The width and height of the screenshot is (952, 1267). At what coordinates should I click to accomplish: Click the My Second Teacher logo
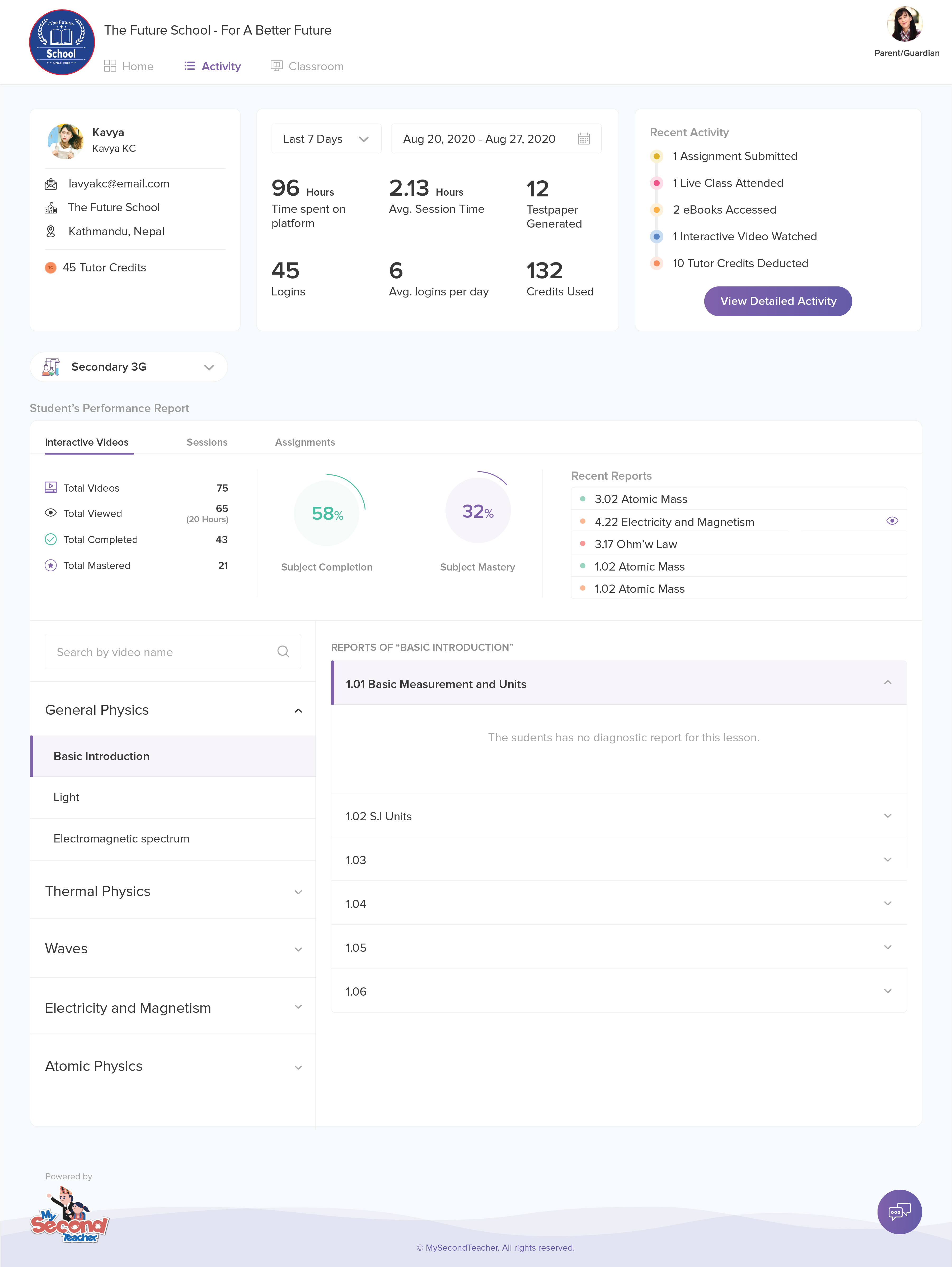point(69,1214)
